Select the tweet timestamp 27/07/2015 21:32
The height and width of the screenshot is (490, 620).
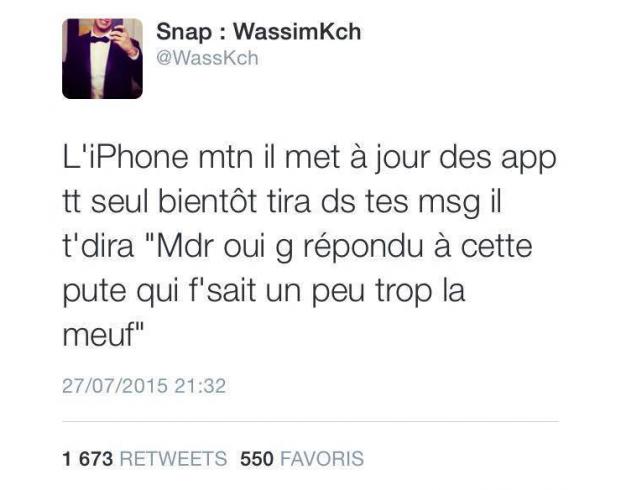click(144, 386)
